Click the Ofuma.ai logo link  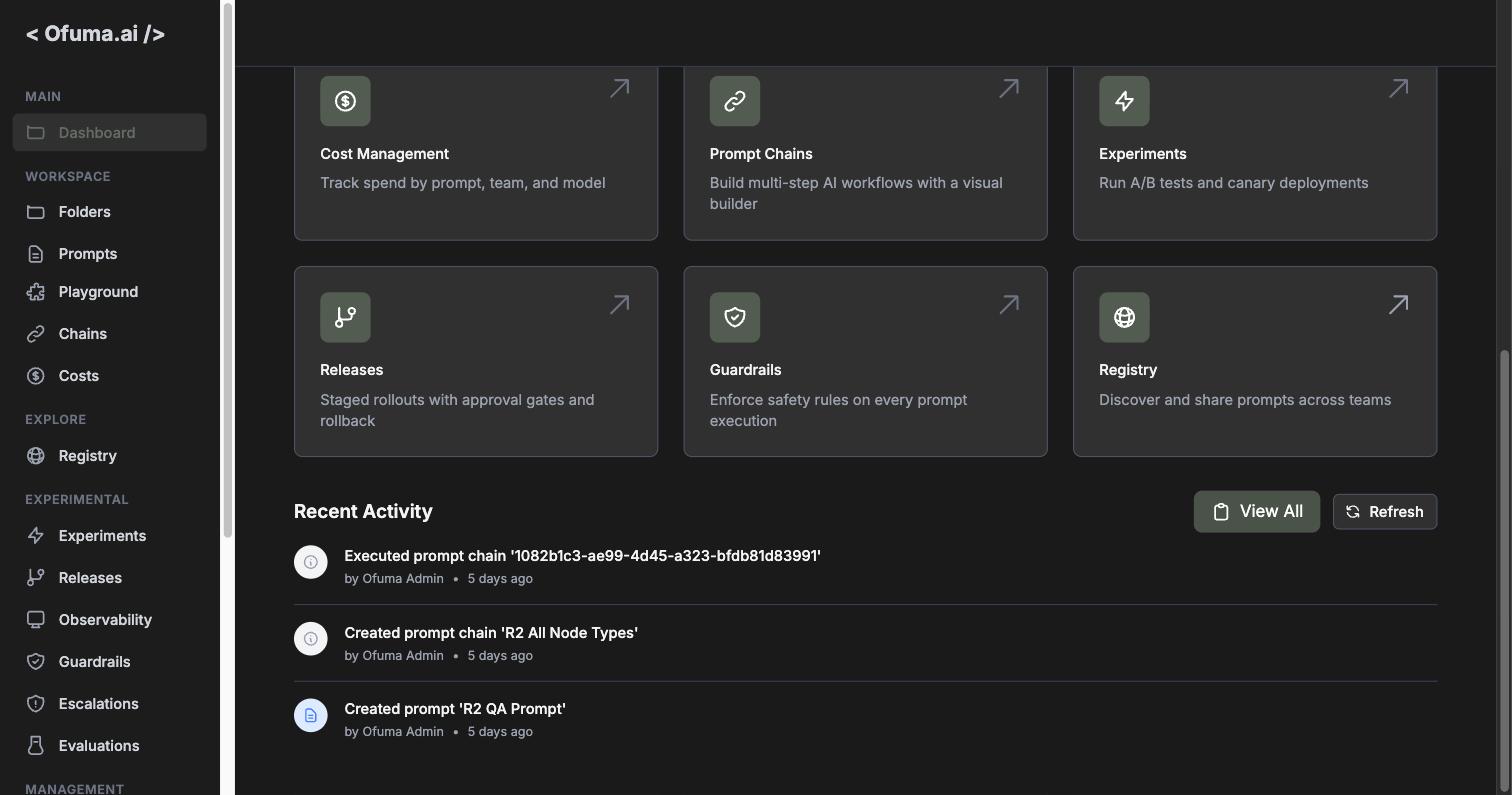point(95,34)
